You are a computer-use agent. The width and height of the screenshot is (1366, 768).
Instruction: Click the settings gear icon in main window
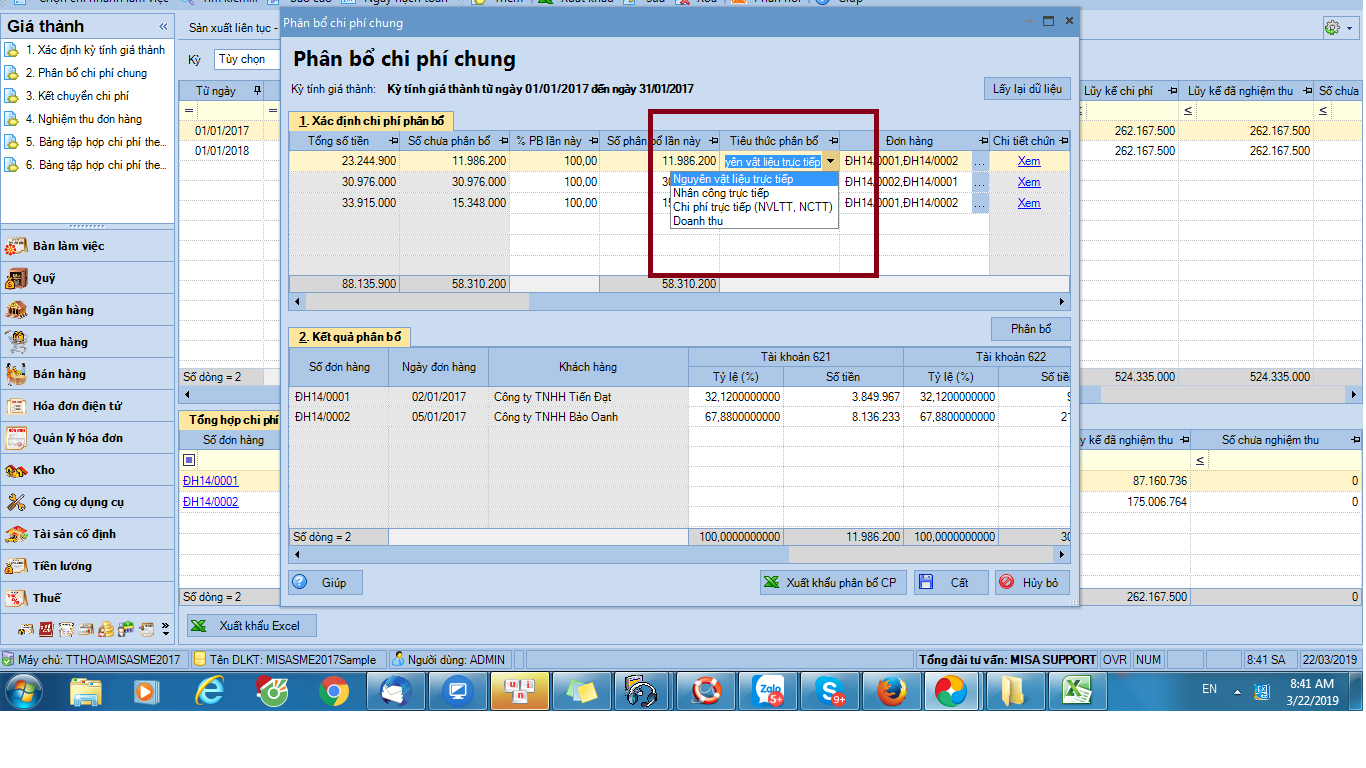point(1331,28)
